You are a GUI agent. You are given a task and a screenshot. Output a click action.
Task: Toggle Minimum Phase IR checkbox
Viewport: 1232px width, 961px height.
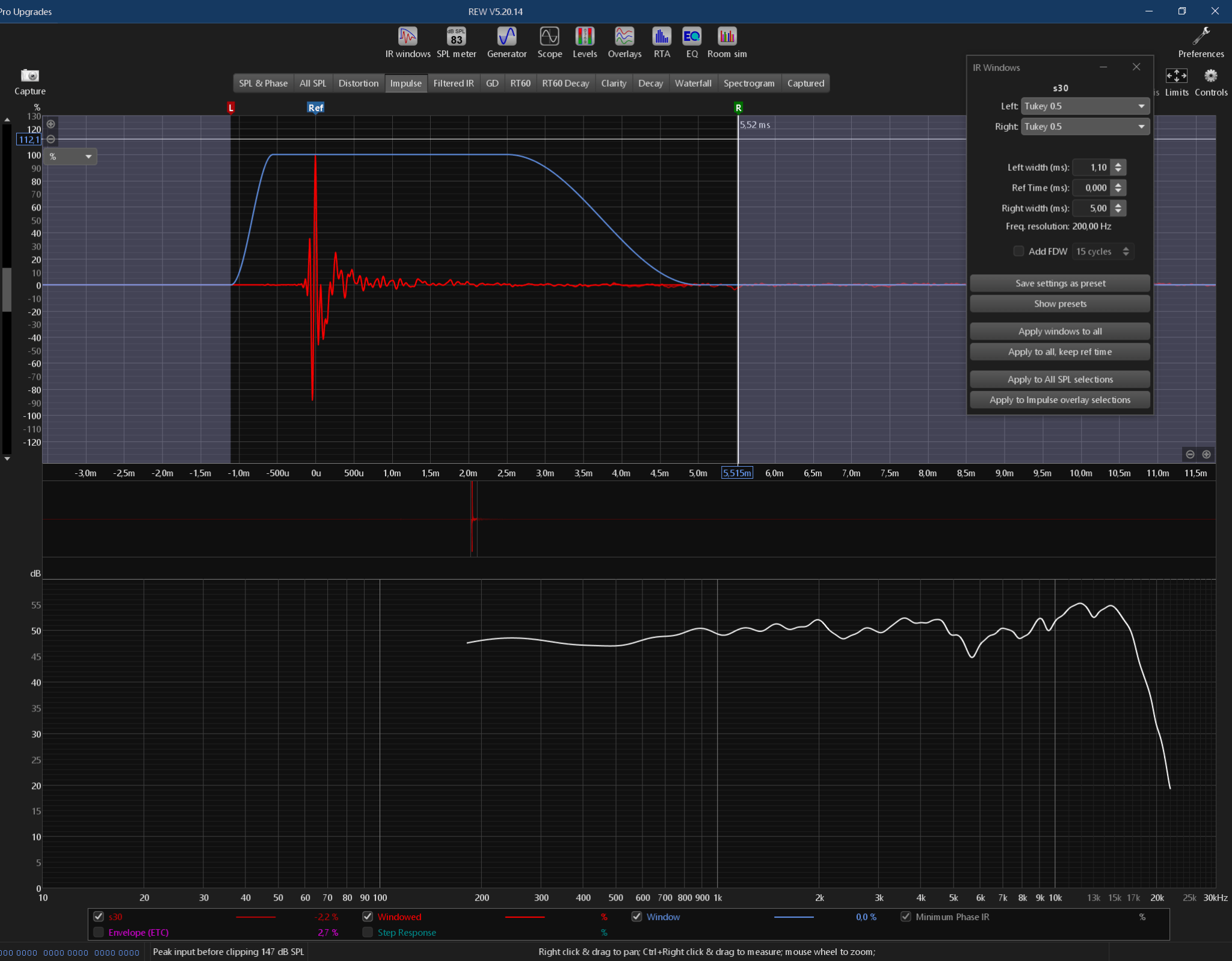(905, 916)
